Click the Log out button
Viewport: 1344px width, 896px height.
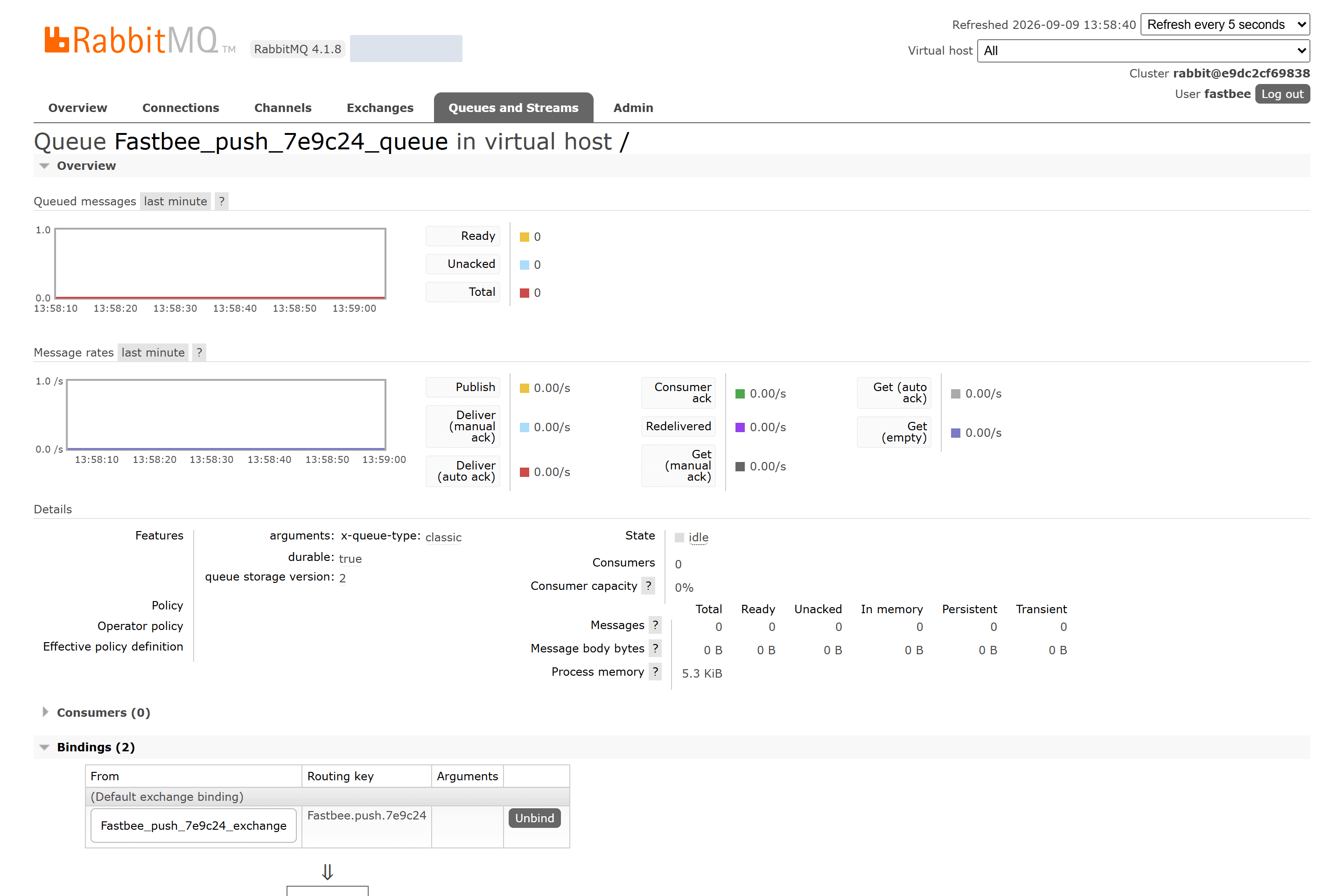[x=1282, y=94]
